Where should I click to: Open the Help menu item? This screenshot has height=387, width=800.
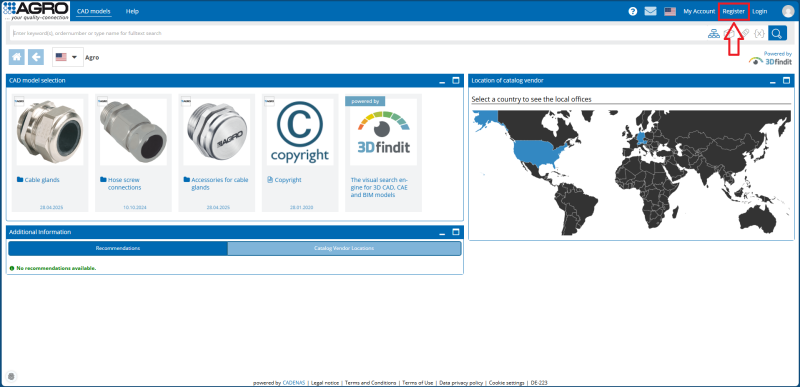coord(132,11)
